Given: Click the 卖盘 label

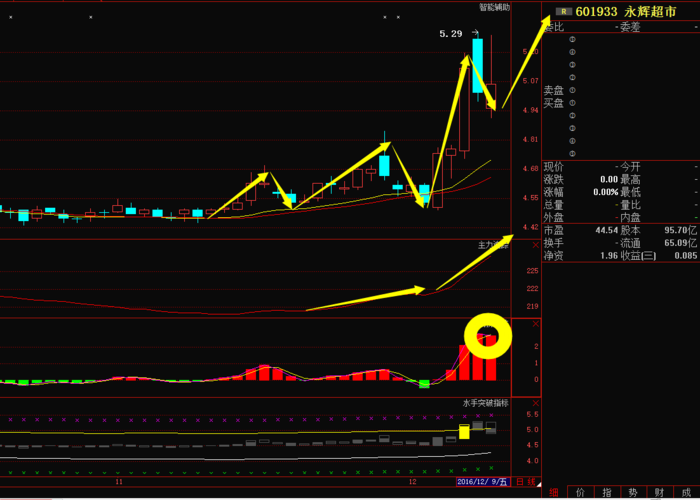Looking at the screenshot, I should [554, 91].
